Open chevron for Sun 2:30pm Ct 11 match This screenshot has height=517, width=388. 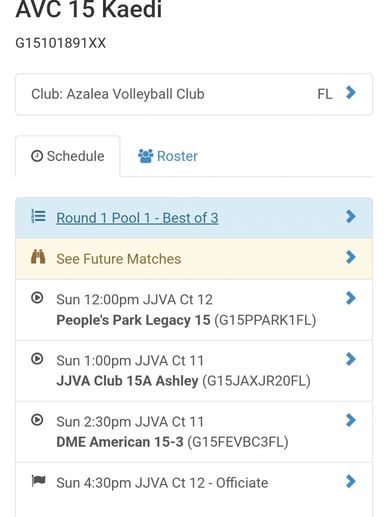coord(351,420)
